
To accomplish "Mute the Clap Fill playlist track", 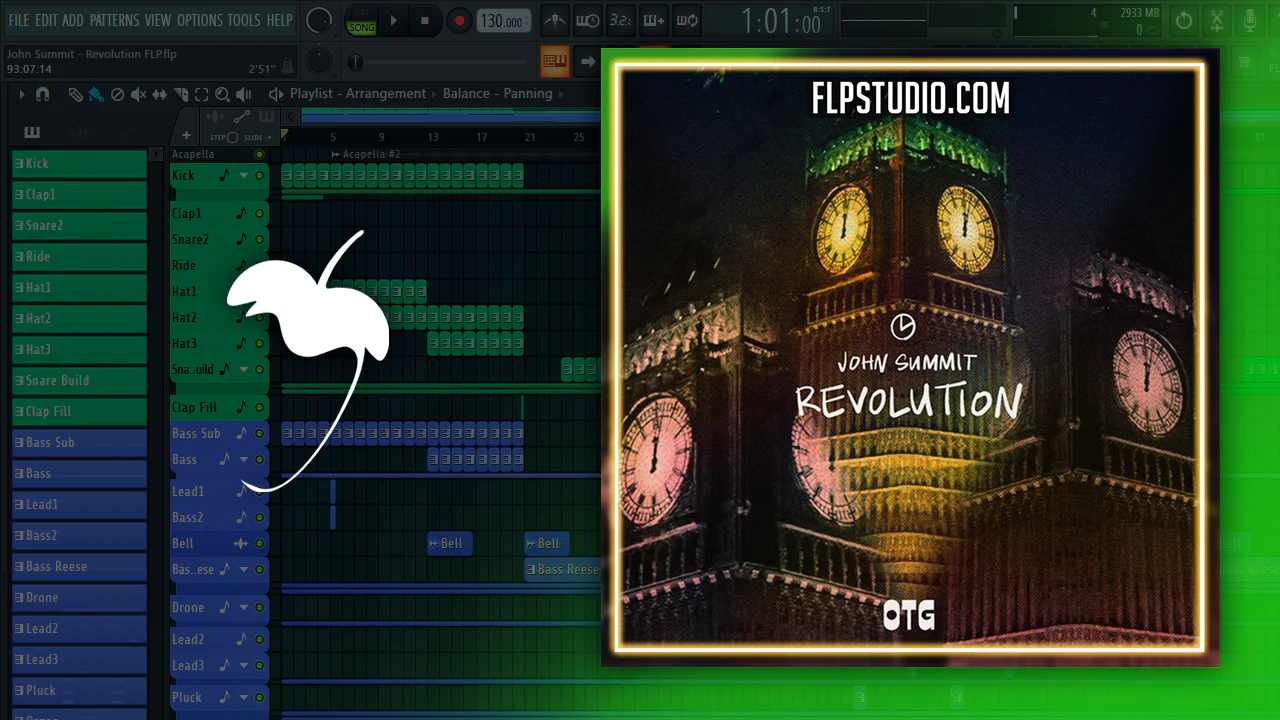I will coord(260,408).
